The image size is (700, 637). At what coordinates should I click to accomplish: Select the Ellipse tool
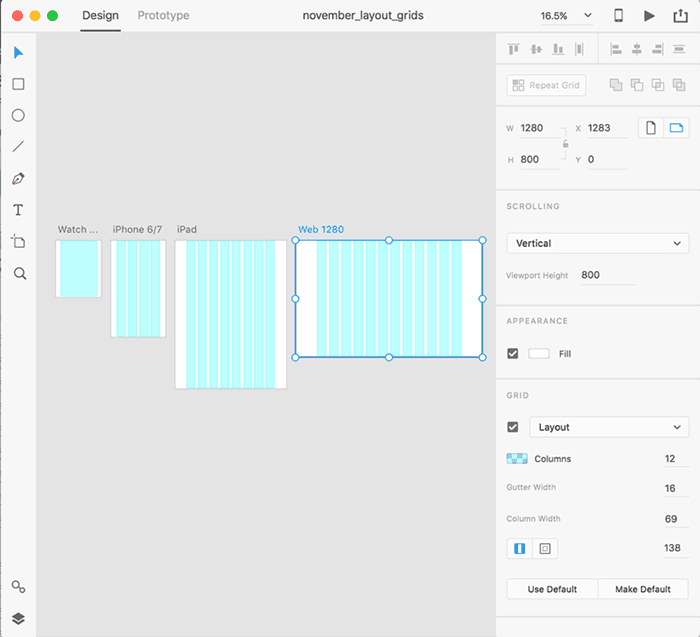click(18, 116)
